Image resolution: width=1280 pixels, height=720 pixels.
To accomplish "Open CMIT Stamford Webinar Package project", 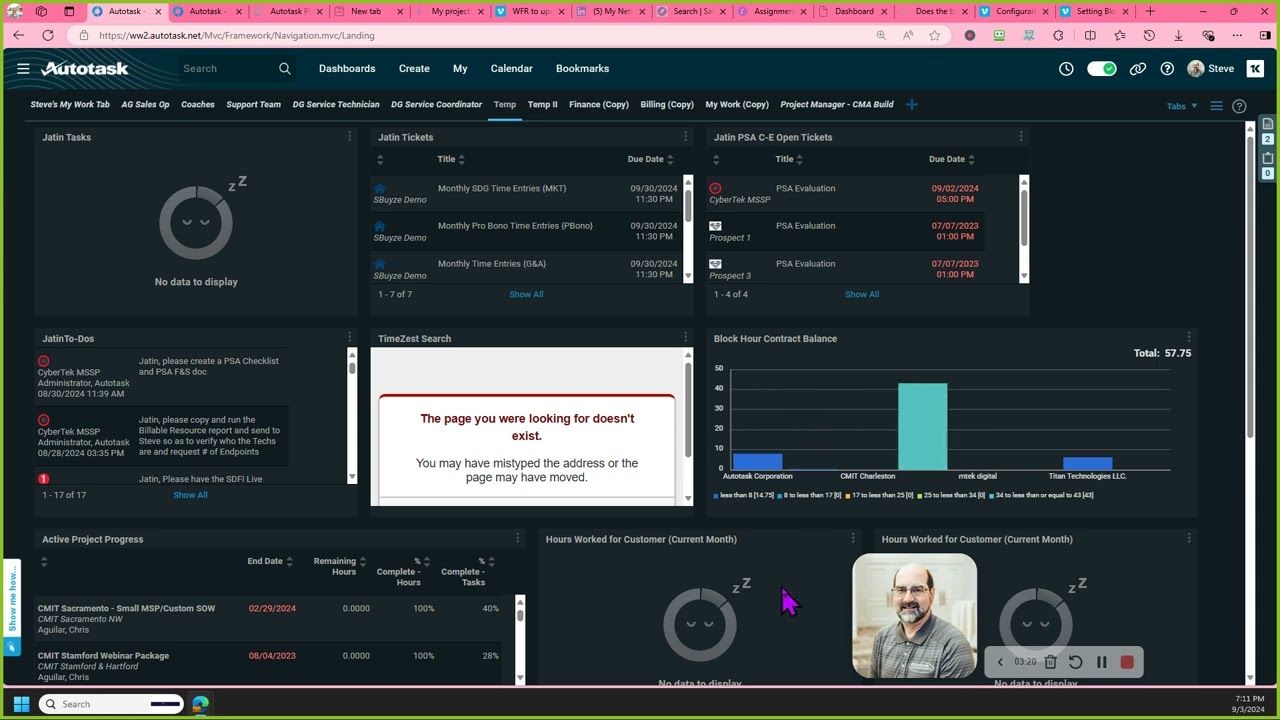I will tap(103, 656).
